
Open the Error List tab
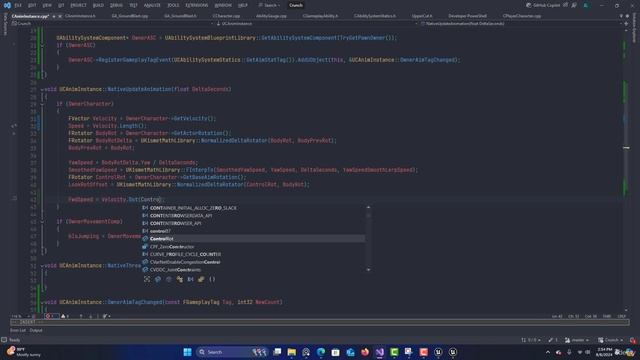[18, 330]
